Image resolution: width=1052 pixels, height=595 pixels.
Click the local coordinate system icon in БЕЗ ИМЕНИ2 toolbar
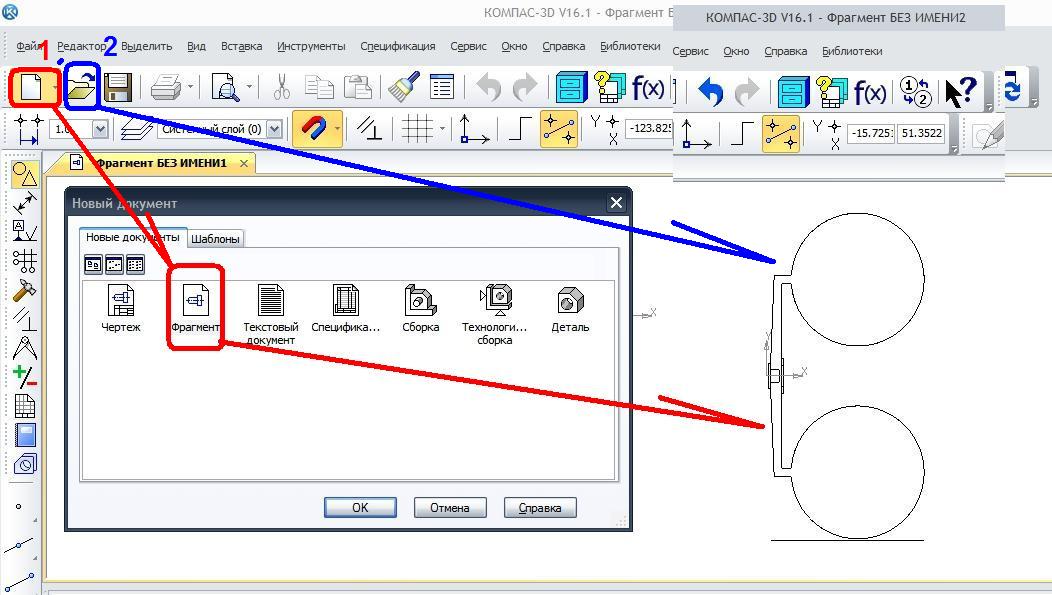pos(696,133)
